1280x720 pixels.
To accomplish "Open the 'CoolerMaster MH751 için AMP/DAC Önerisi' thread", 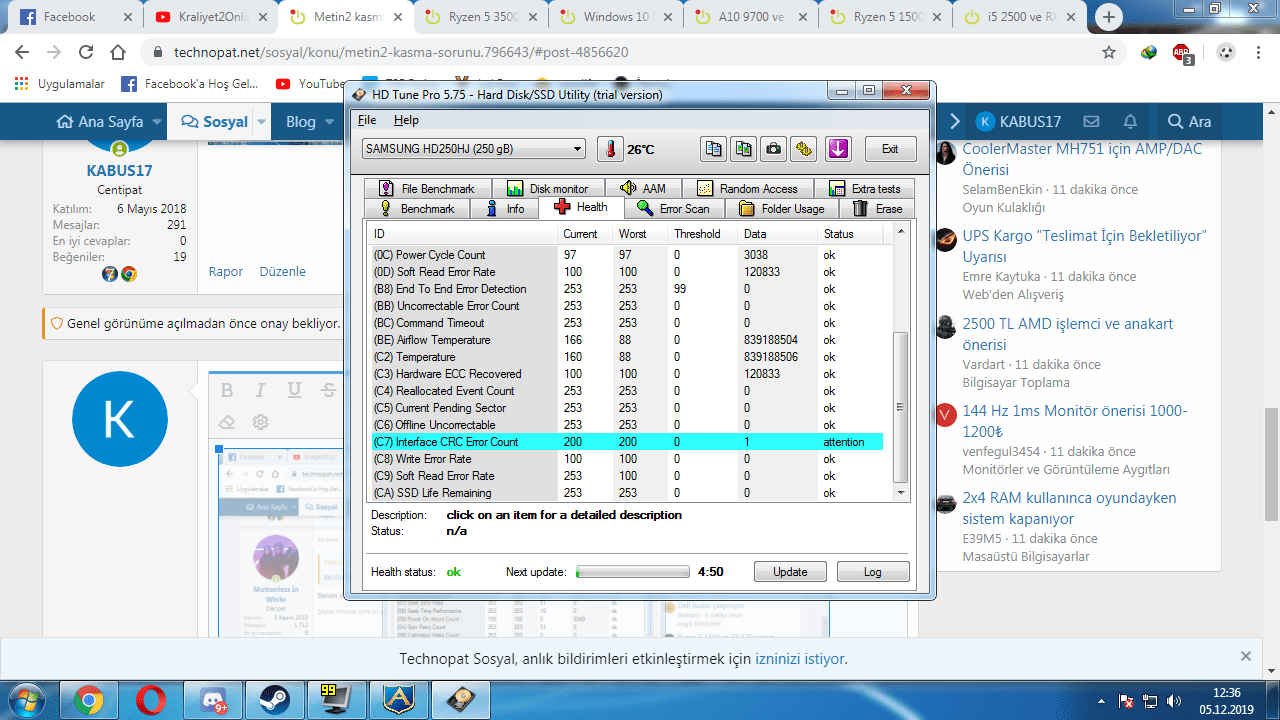I will click(x=1082, y=159).
